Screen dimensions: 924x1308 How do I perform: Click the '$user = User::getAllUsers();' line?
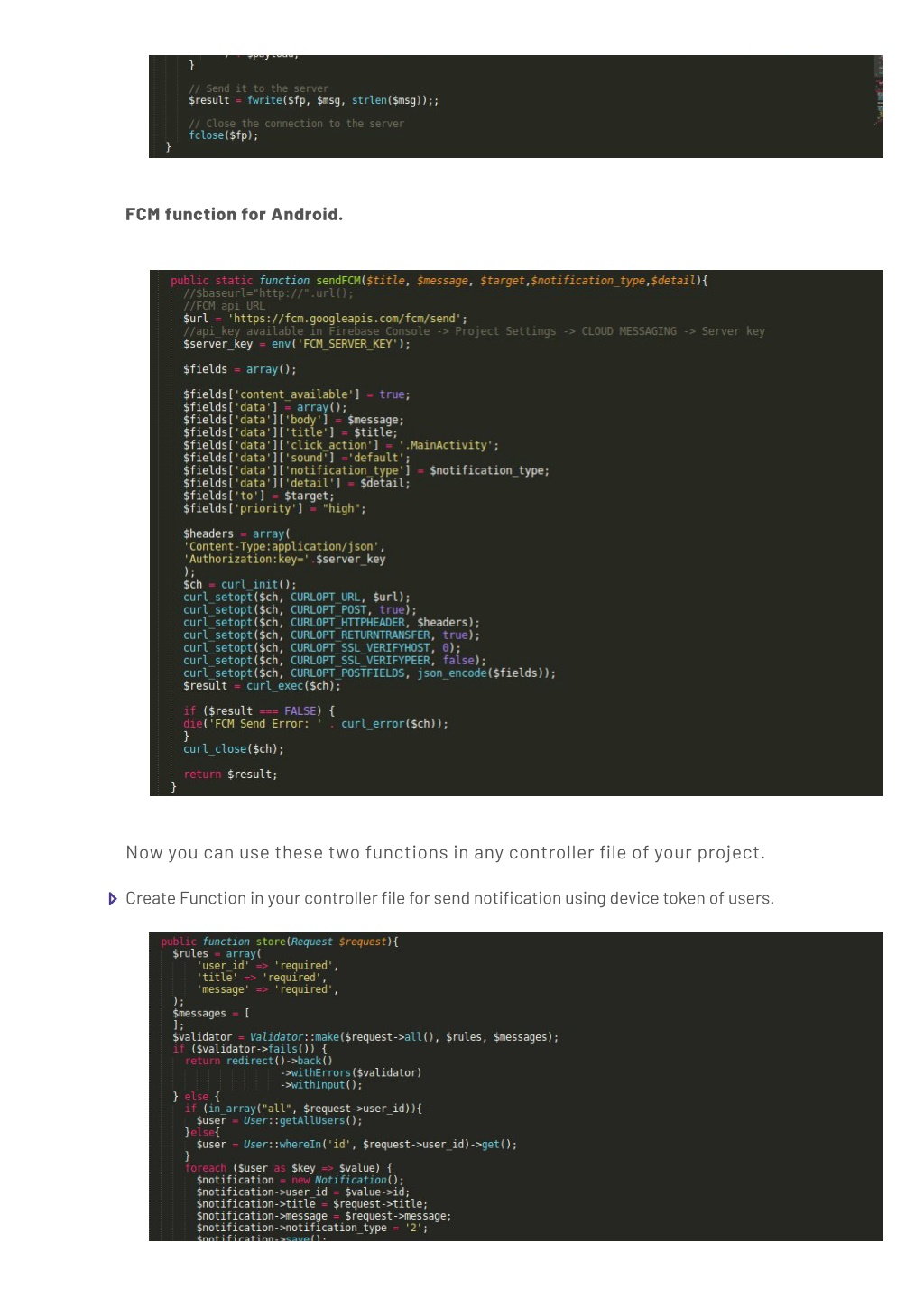coord(279,1120)
